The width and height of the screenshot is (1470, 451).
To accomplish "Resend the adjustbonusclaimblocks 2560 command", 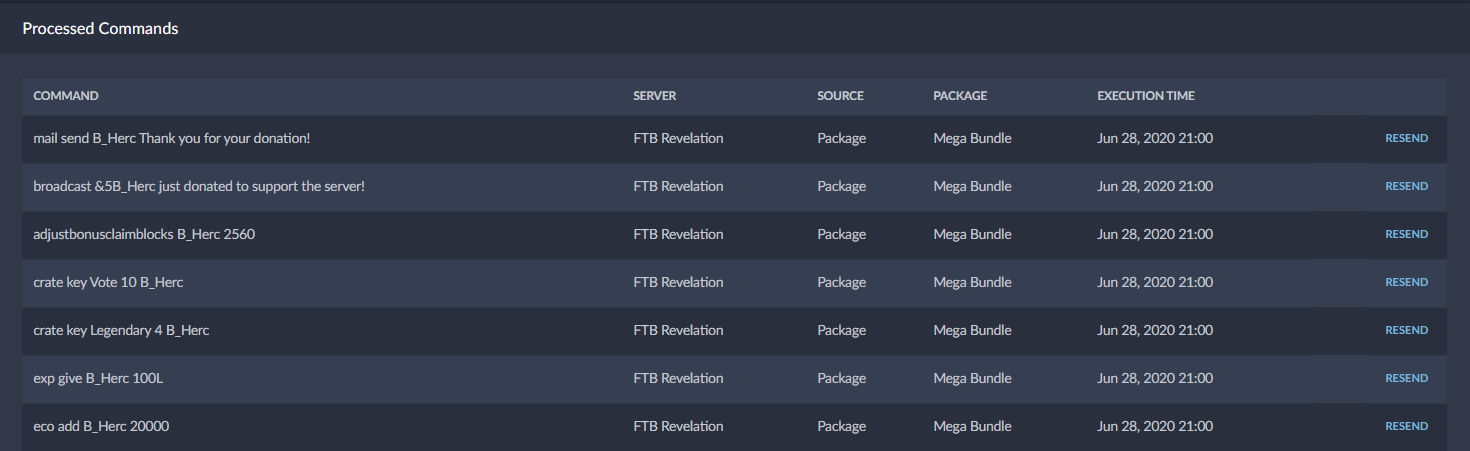I will tap(1406, 234).
